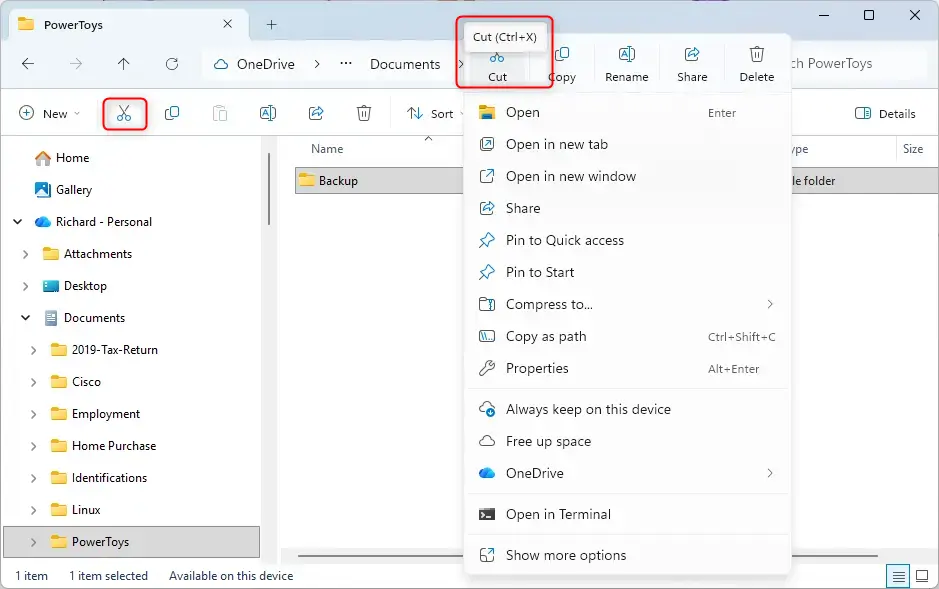The height and width of the screenshot is (589, 939).
Task: Go back with the left arrow
Action: tap(28, 63)
